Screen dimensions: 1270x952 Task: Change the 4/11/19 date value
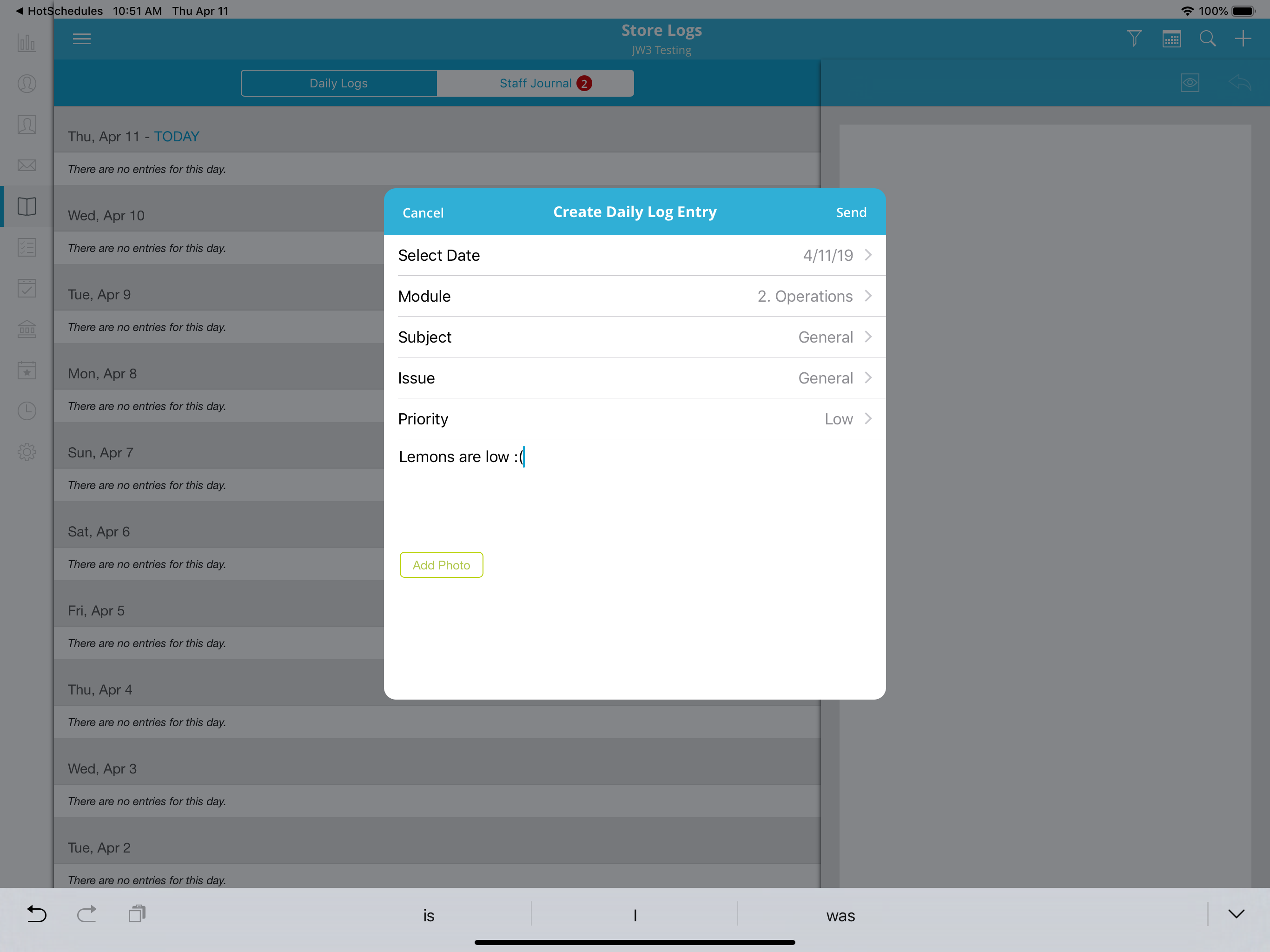[828, 256]
